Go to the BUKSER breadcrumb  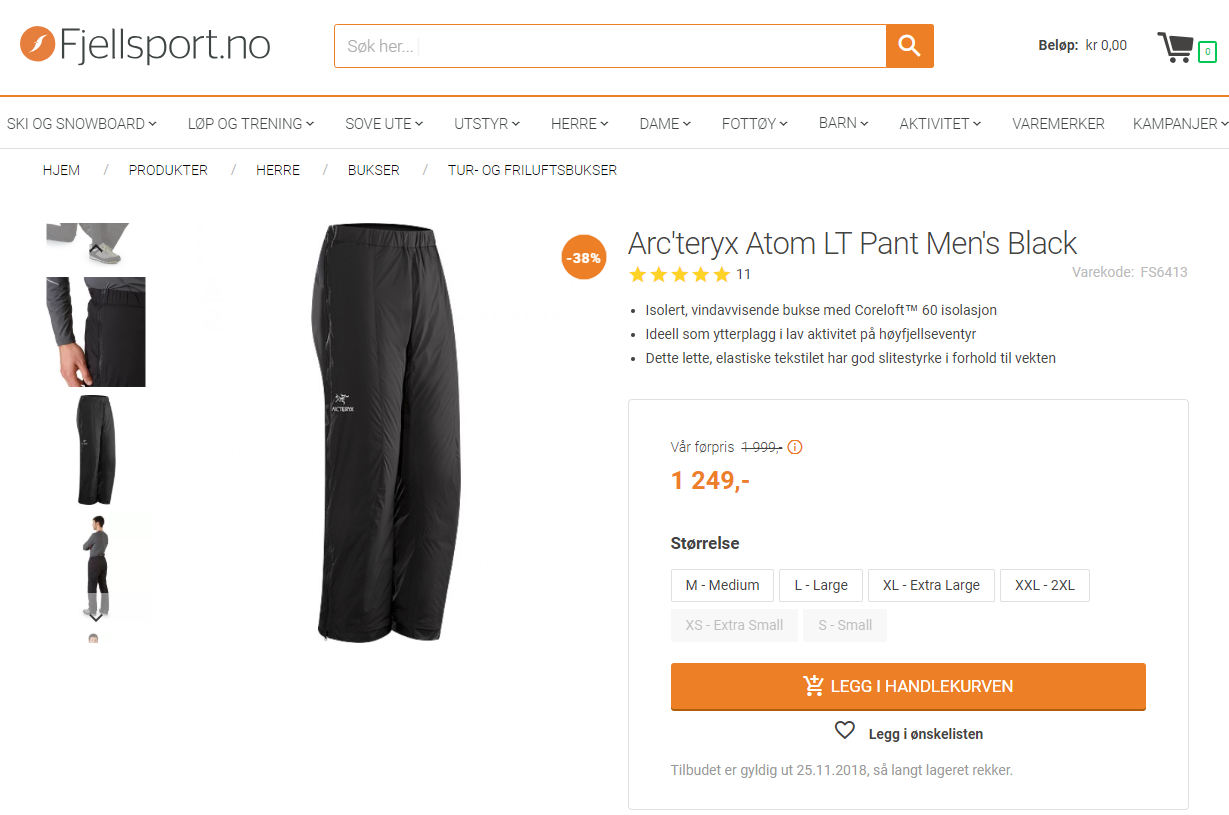point(374,170)
